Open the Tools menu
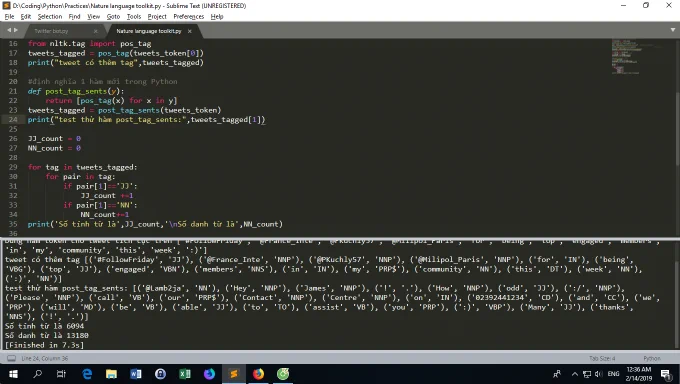This screenshot has width=680, height=384. [x=134, y=16]
